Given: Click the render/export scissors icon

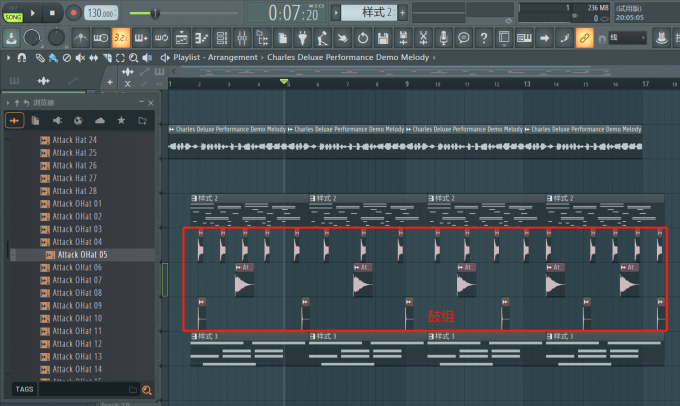Looking at the screenshot, I should [423, 38].
